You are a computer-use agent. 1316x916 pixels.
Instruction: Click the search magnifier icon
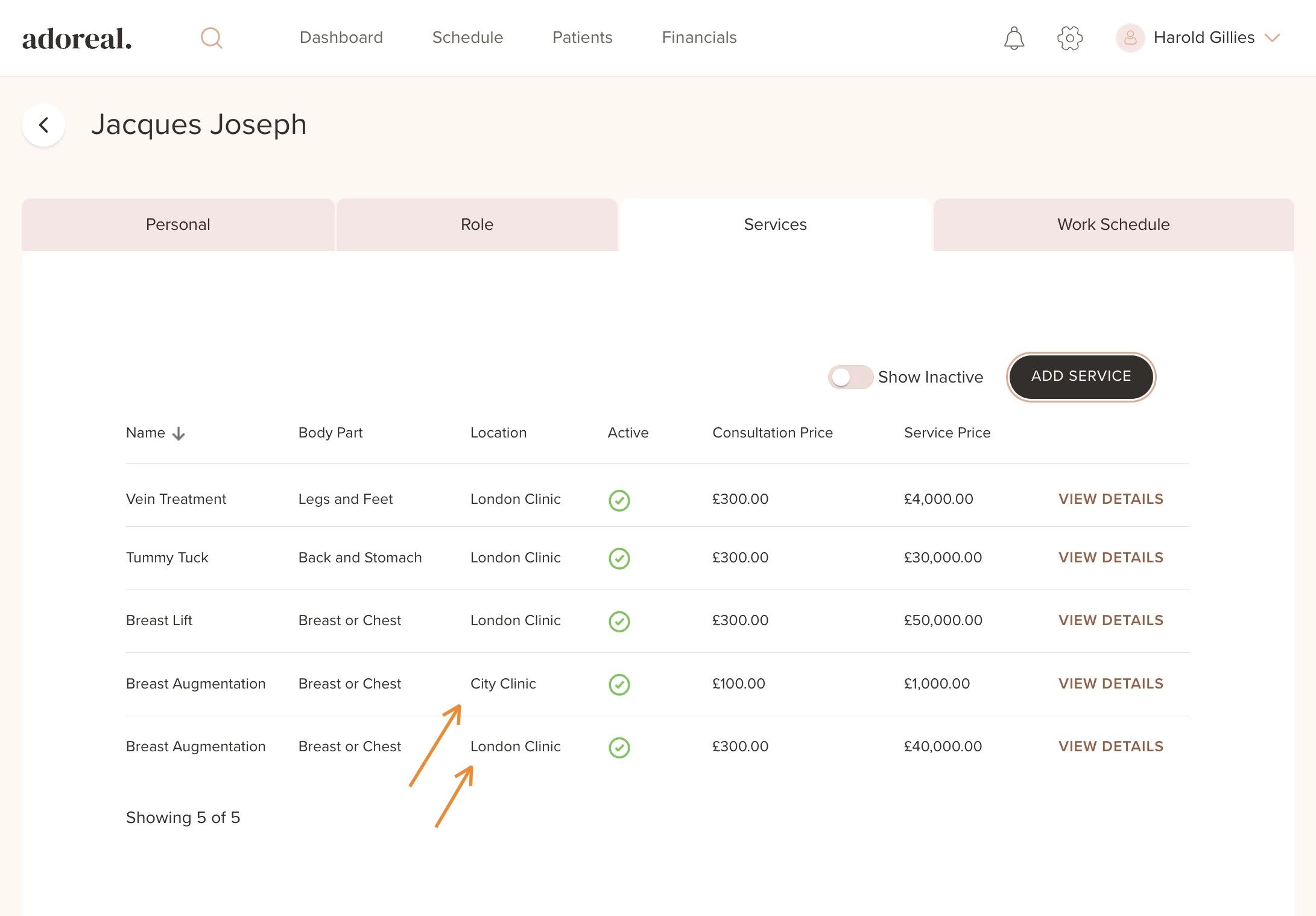click(x=211, y=38)
